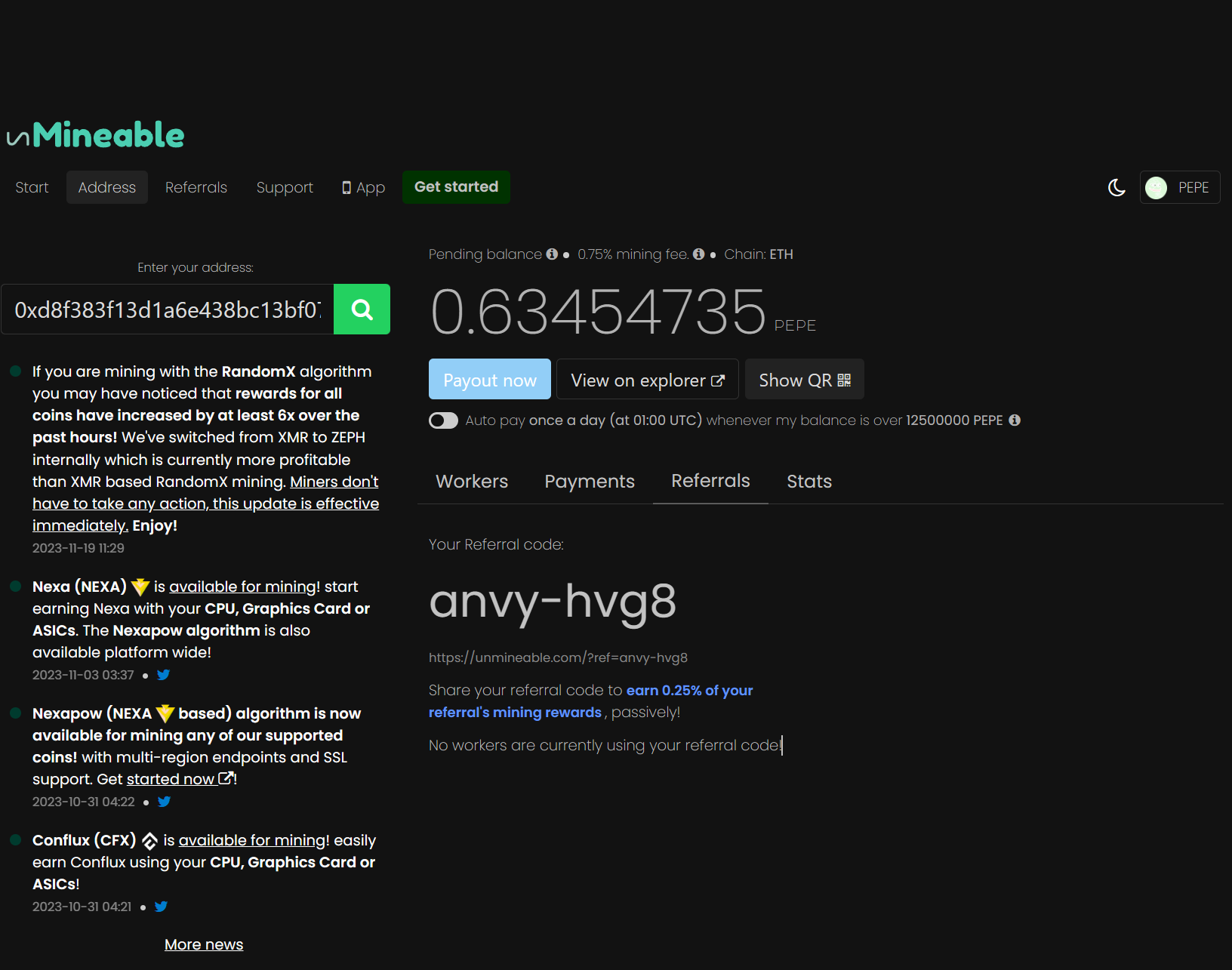Image resolution: width=1232 pixels, height=970 pixels.
Task: Click 'available for mining' link in Conflux news
Action: tap(252, 840)
